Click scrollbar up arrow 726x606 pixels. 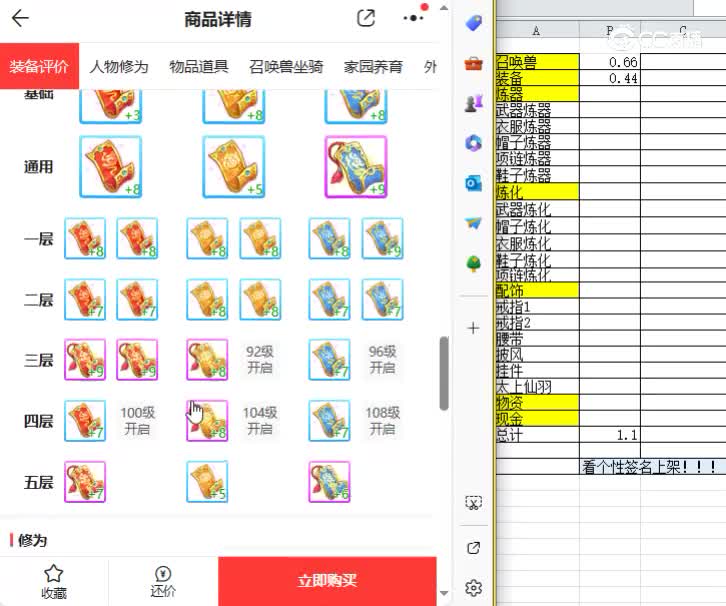coord(444,8)
